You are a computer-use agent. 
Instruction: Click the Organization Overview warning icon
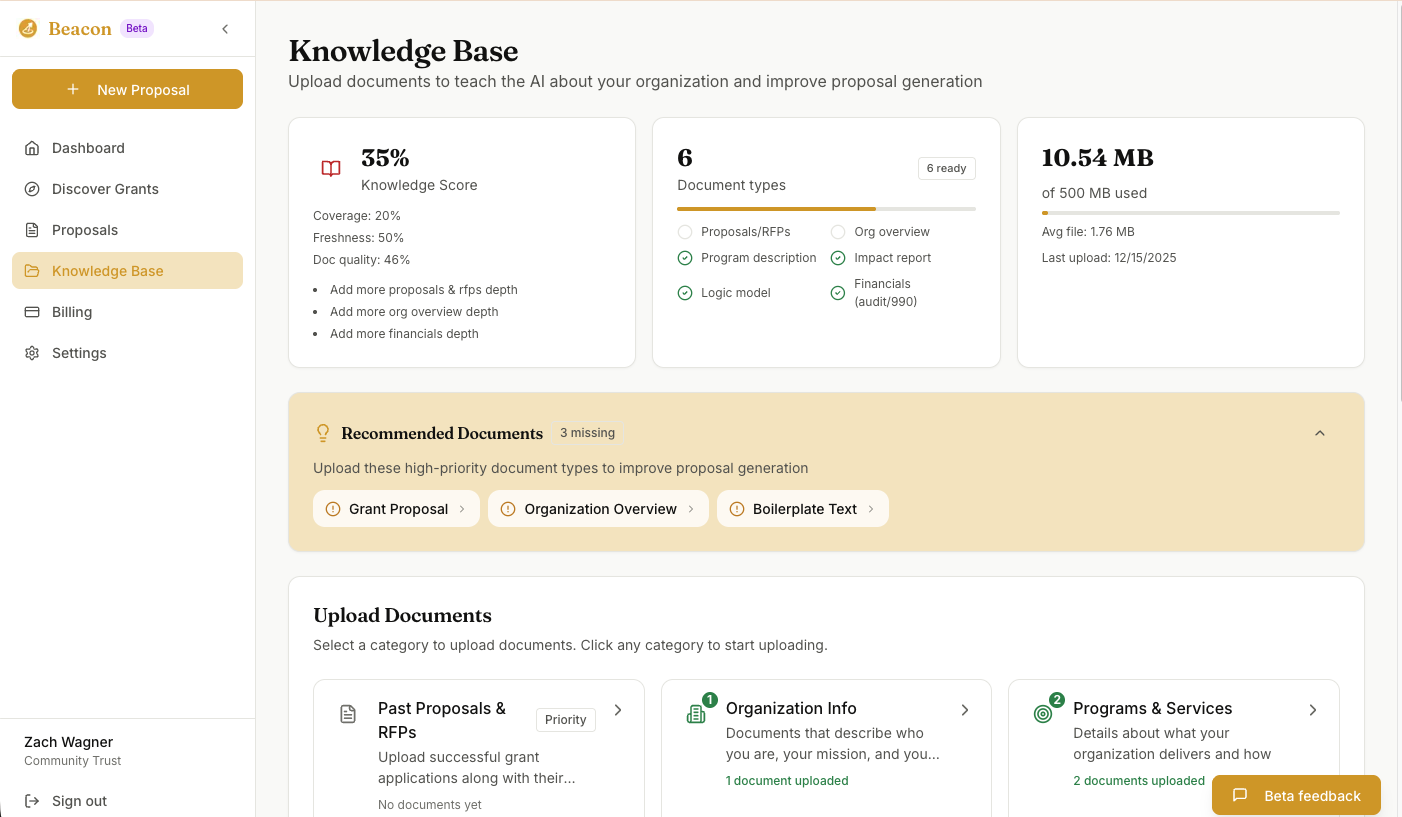tap(508, 509)
